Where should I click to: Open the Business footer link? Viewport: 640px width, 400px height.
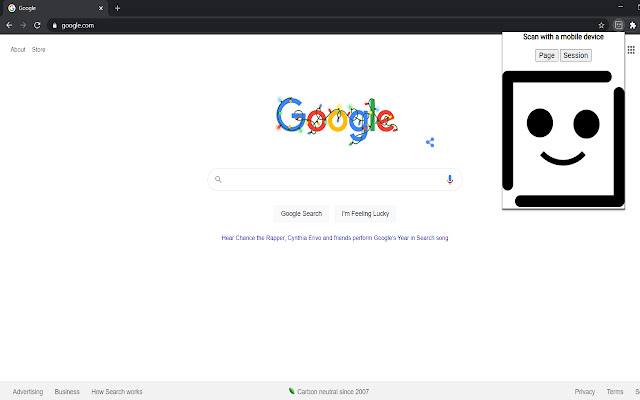tap(67, 391)
